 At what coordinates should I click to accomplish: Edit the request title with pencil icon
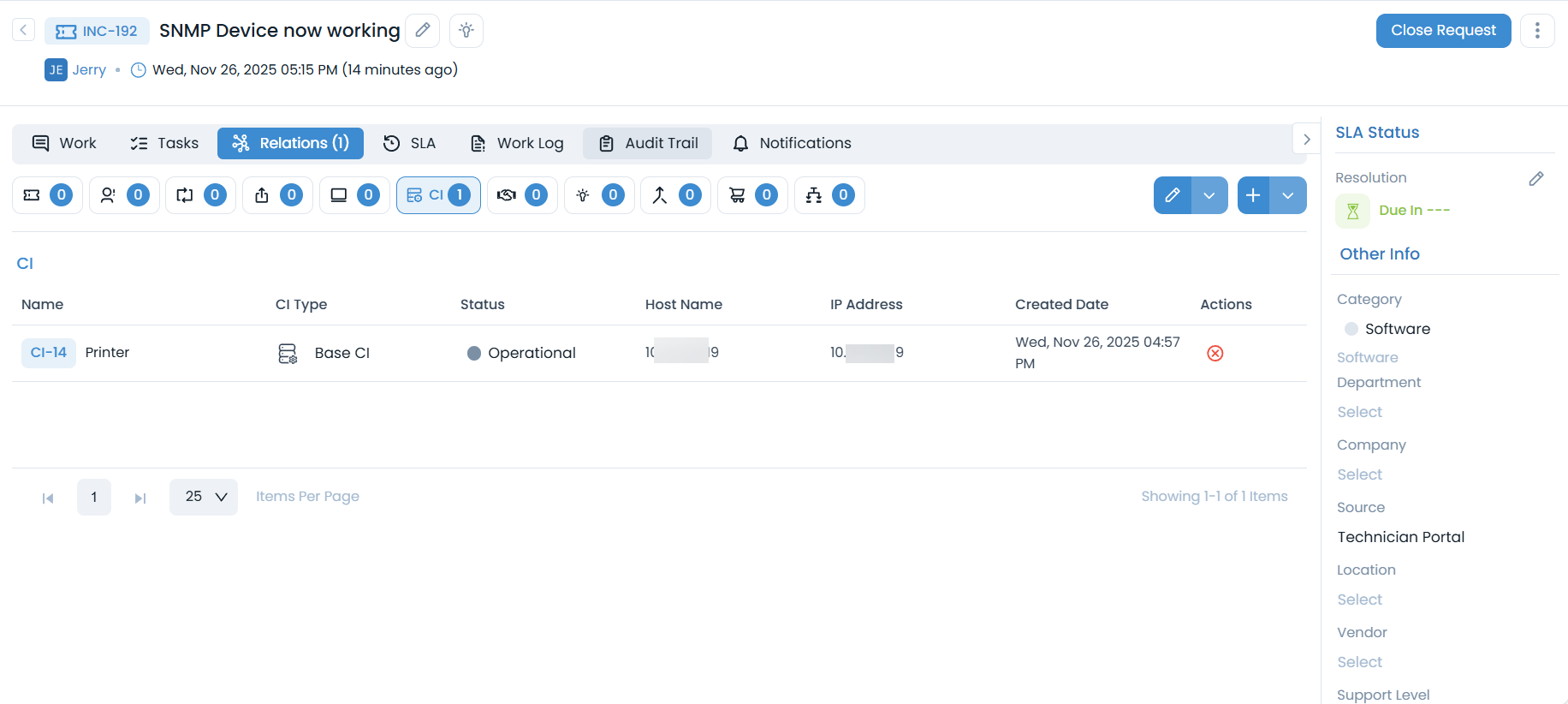(422, 31)
